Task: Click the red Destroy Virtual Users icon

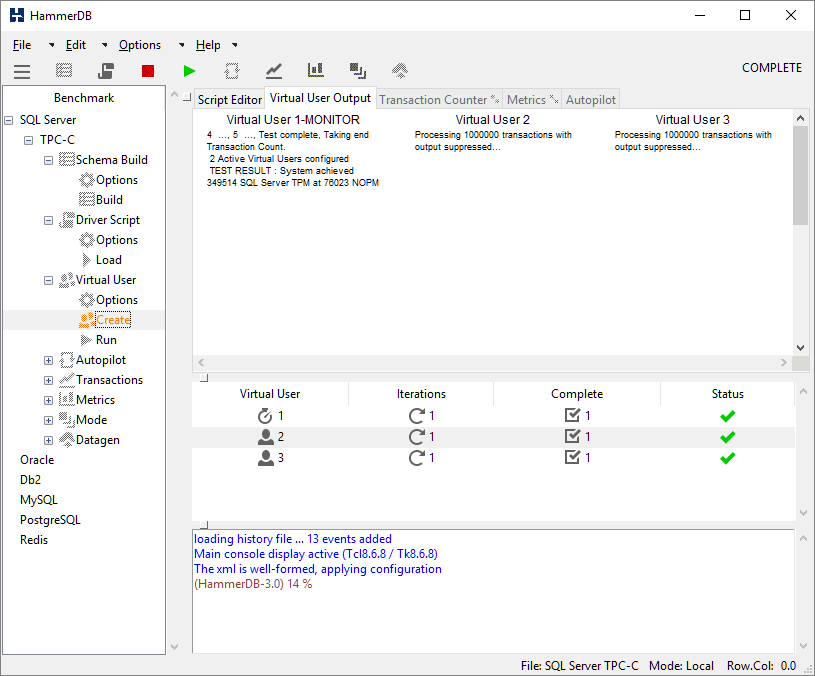Action: click(148, 71)
